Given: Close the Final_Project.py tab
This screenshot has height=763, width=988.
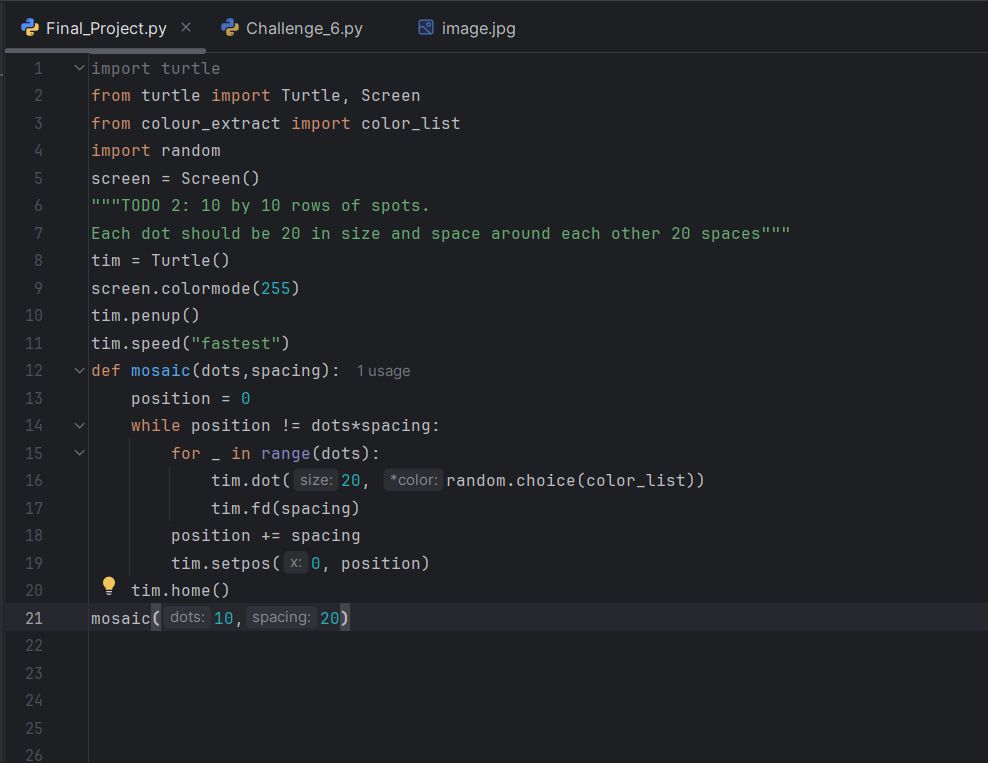Looking at the screenshot, I should (186, 28).
